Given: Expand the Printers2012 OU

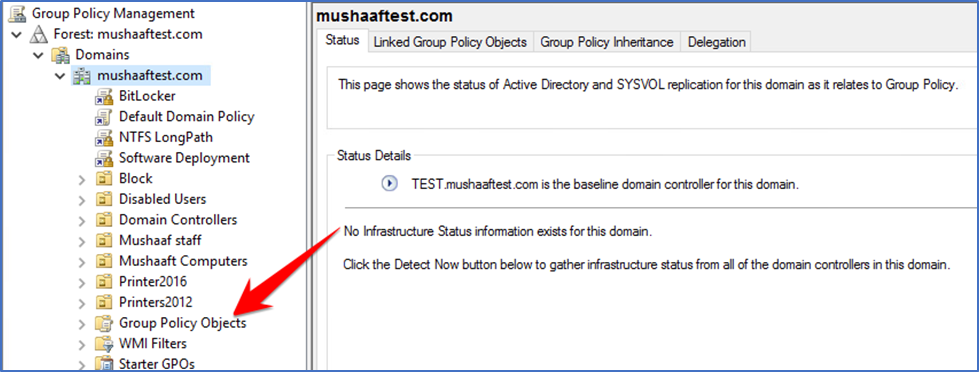Looking at the screenshot, I should (82, 303).
